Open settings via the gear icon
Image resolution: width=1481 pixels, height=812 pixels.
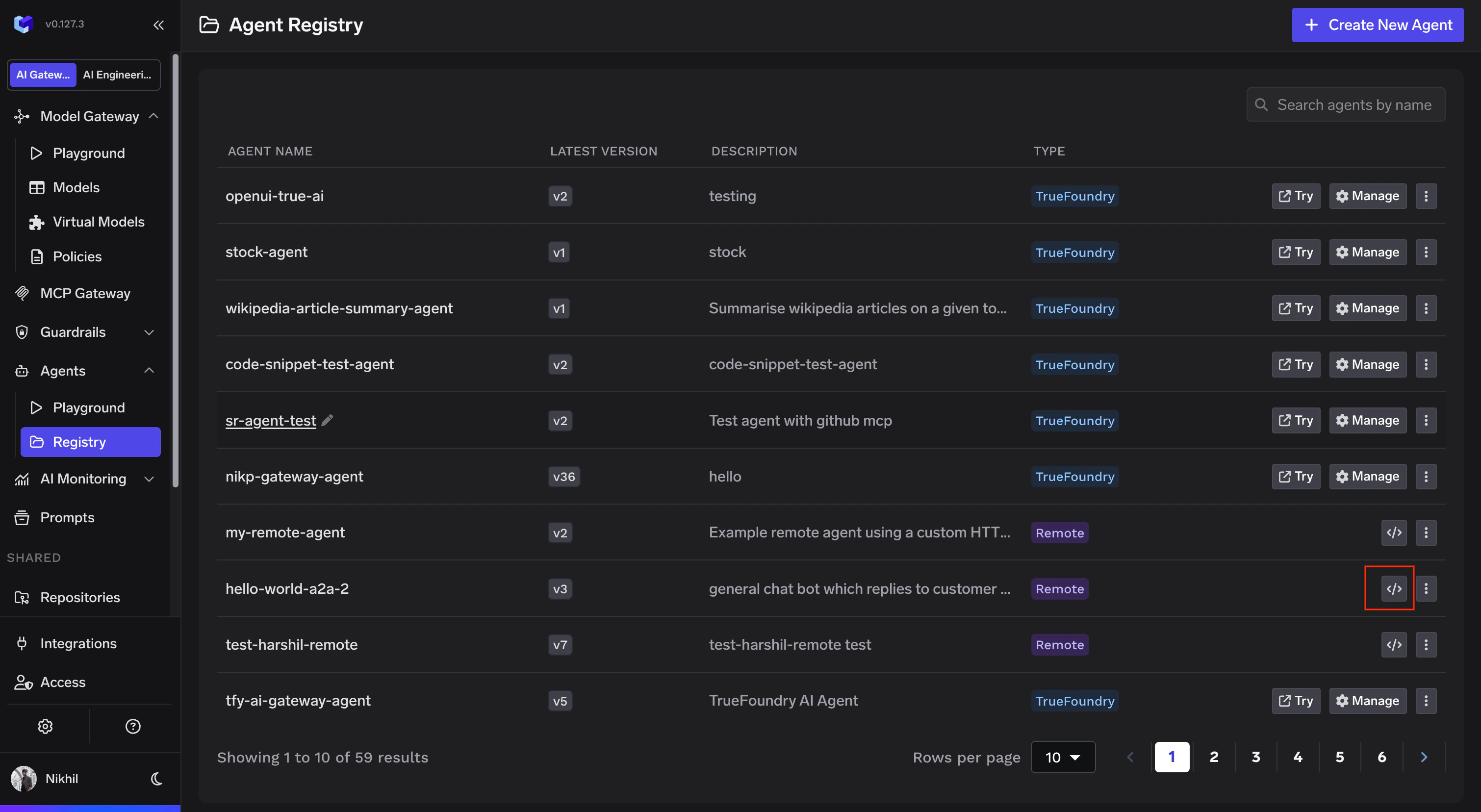click(45, 726)
